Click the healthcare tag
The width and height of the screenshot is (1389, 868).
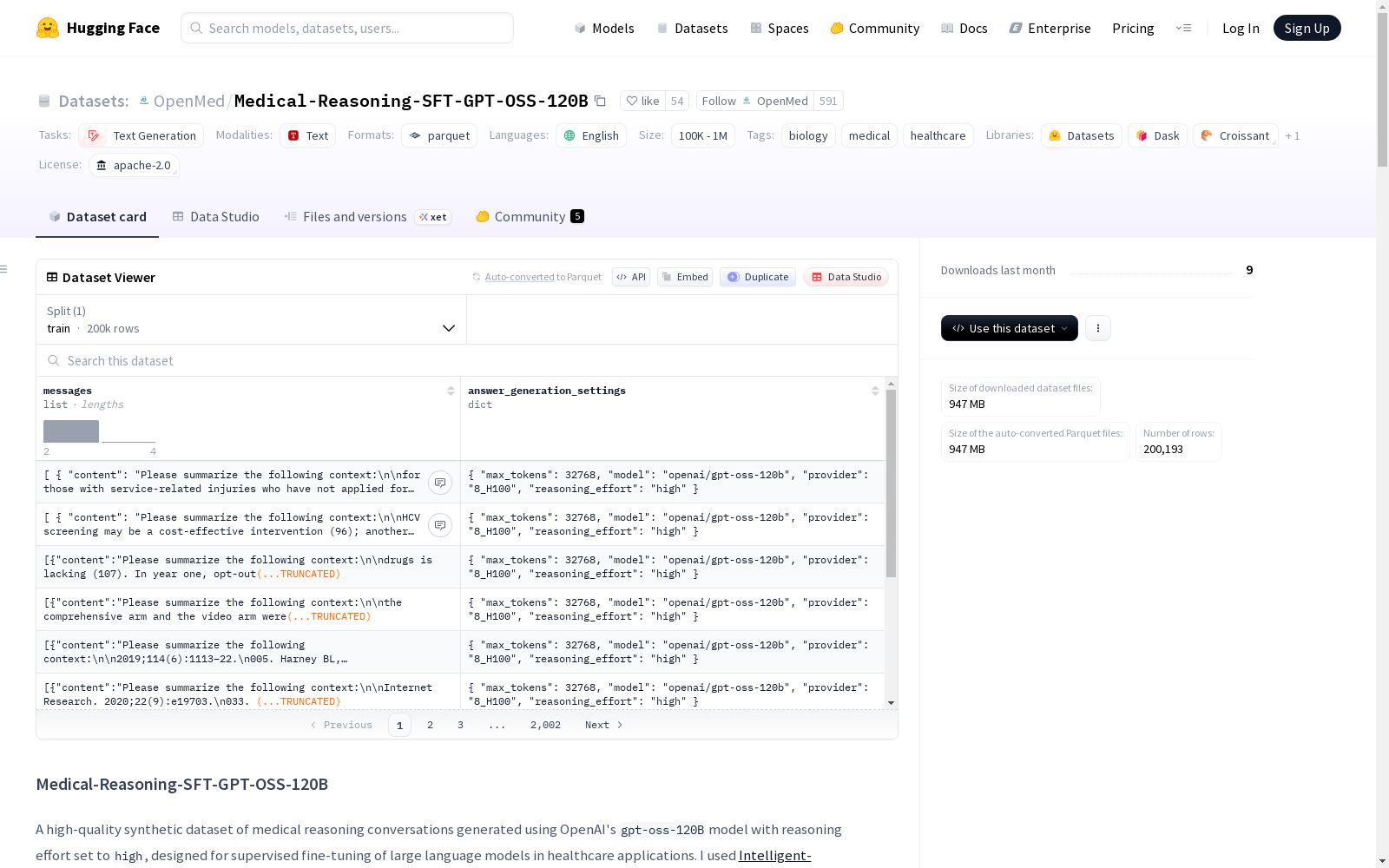pyautogui.click(x=938, y=135)
